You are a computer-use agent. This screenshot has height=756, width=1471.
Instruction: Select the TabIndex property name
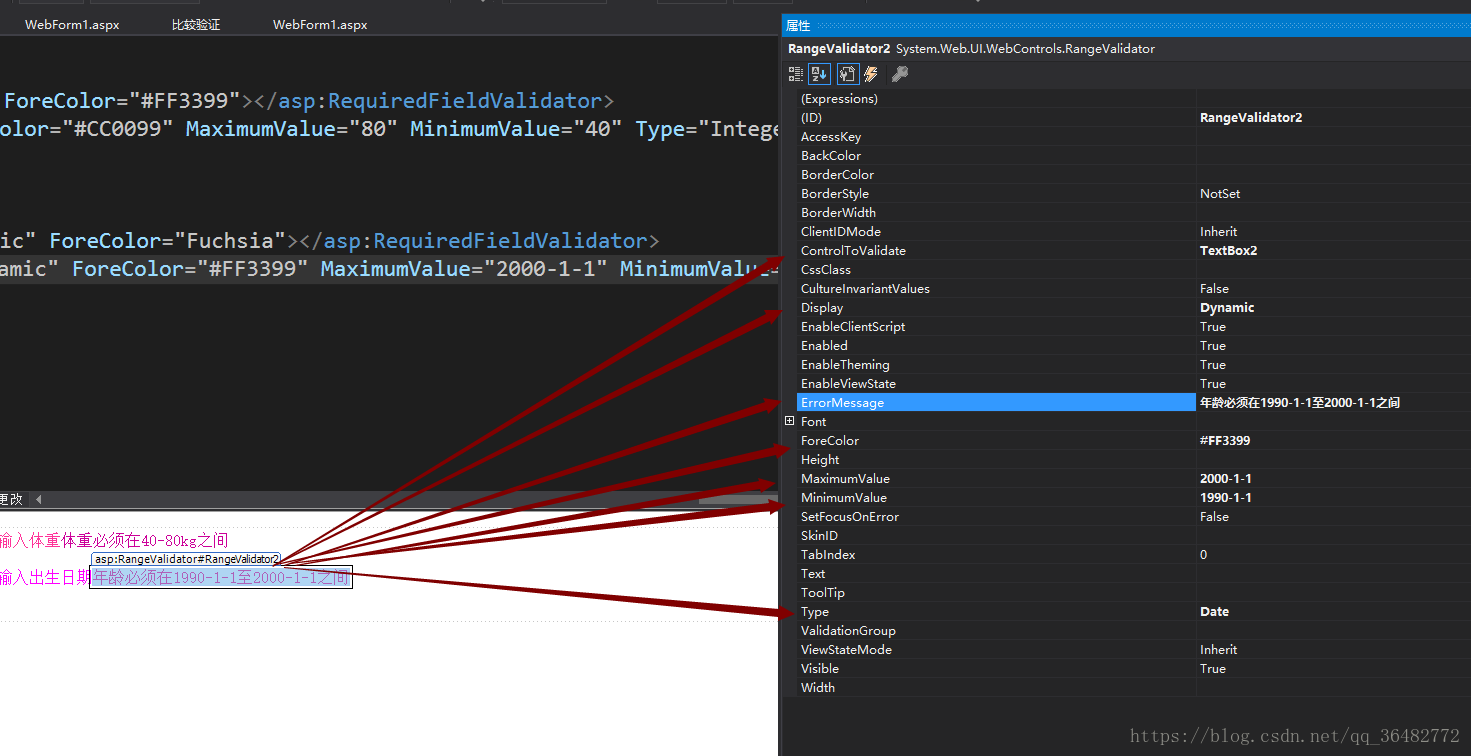coord(828,555)
